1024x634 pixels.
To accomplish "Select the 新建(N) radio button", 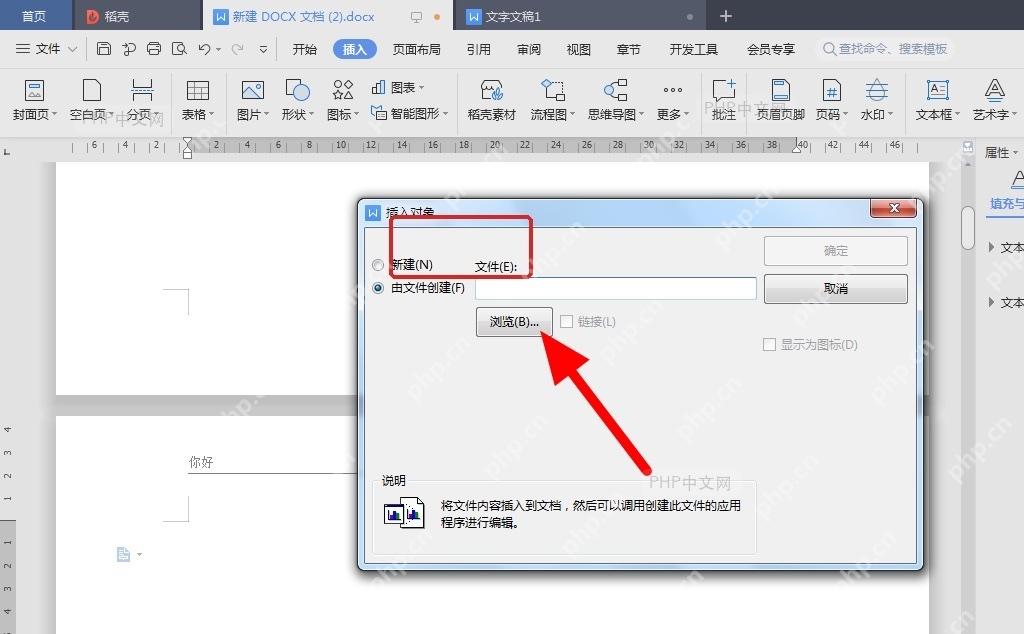I will pos(377,265).
